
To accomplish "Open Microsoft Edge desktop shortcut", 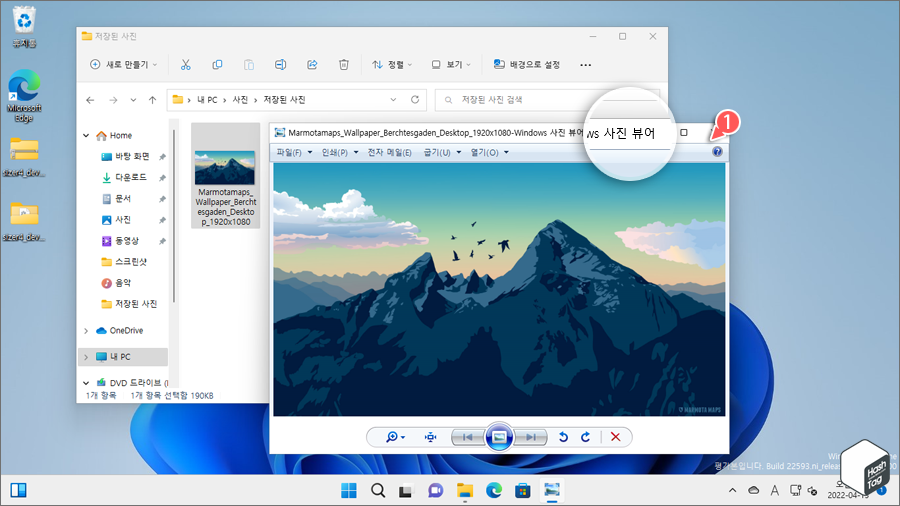I will click(24, 96).
